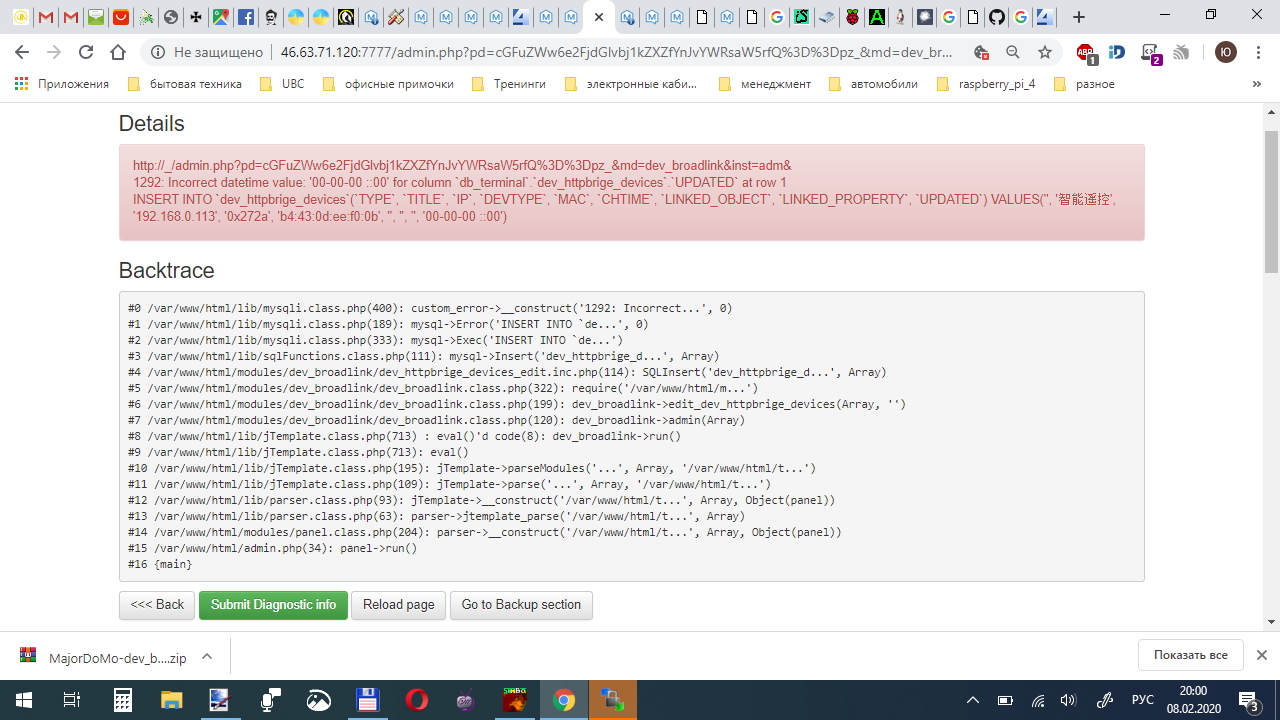This screenshot has width=1280, height=720.
Task: Show hidden system tray icons
Action: tap(973, 700)
